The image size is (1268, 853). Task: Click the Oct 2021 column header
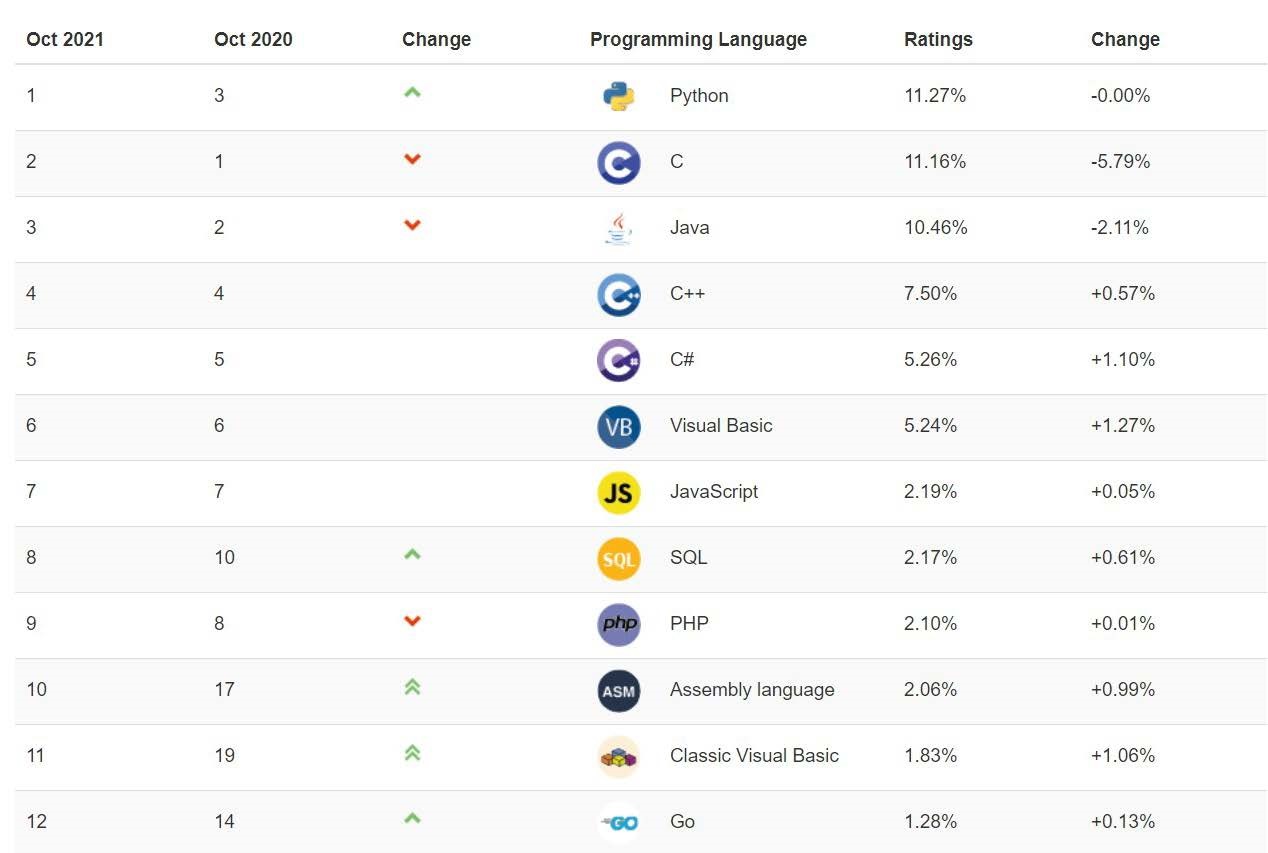65,40
